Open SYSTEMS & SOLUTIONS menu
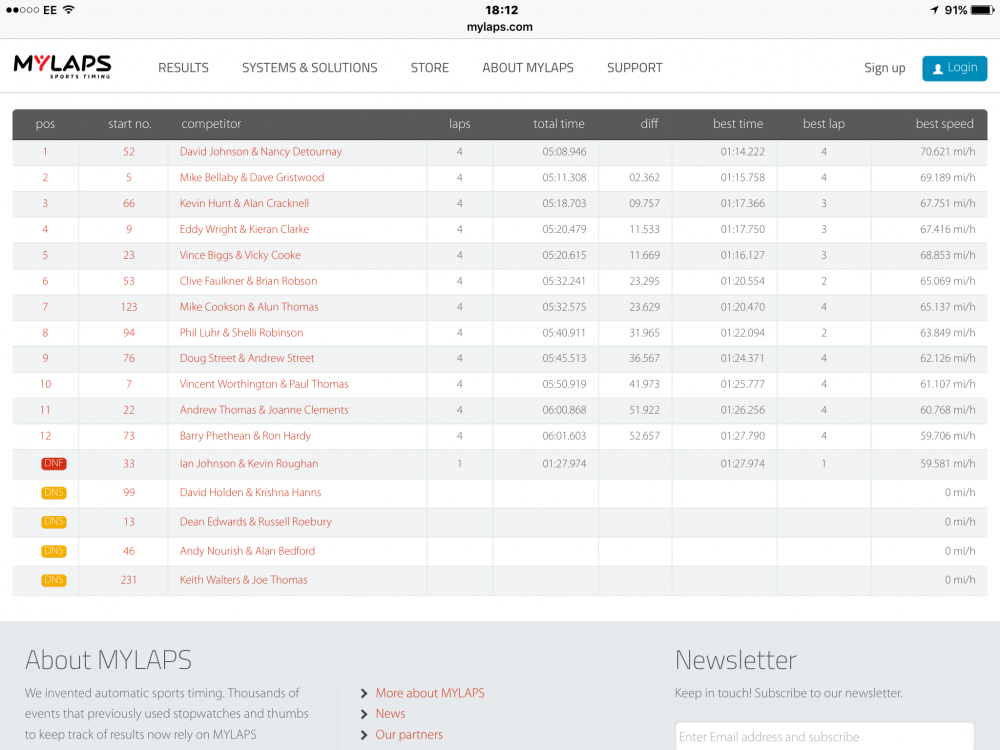1000x750 pixels. tap(309, 68)
